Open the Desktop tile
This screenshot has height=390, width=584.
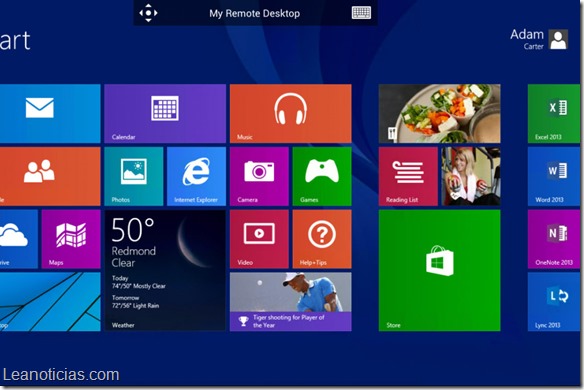coord(50,302)
